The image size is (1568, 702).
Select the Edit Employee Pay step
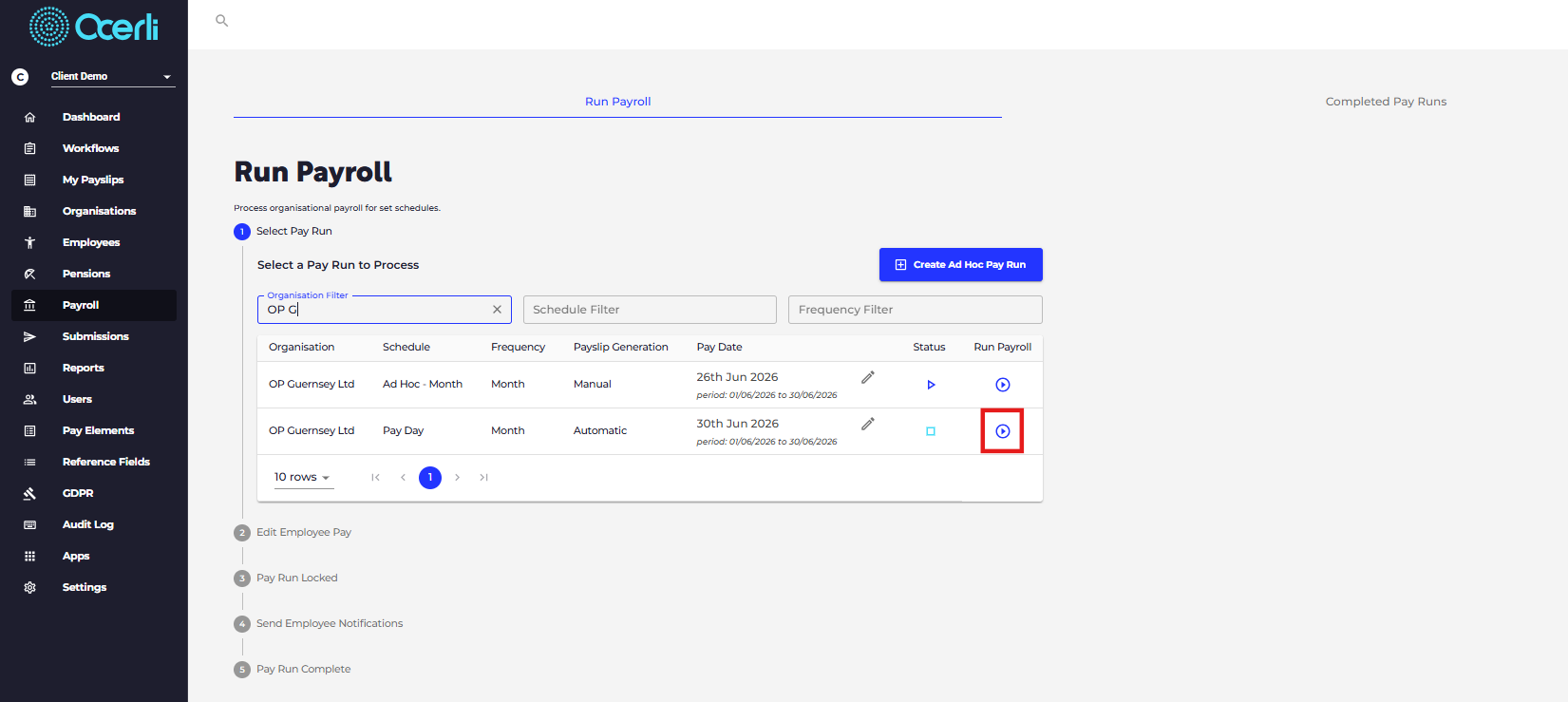(293, 532)
